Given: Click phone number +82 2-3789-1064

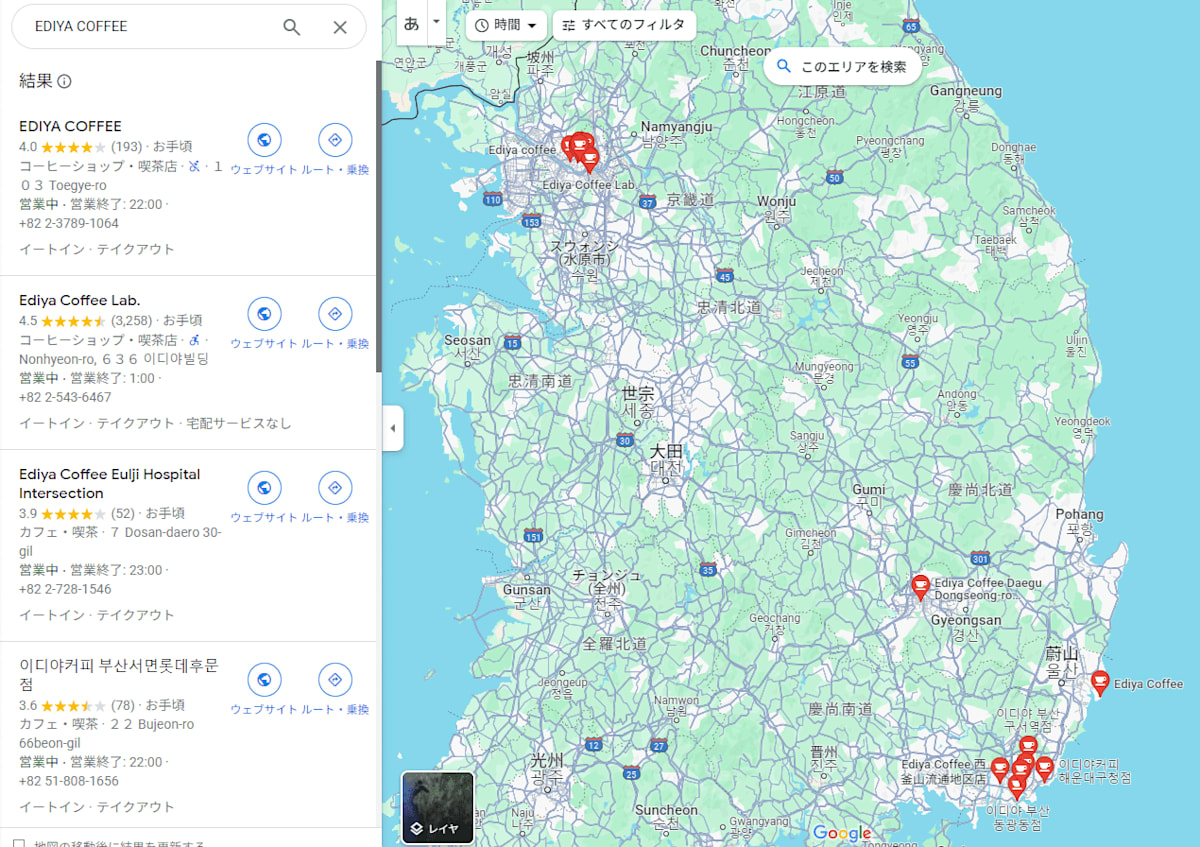Looking at the screenshot, I should [69, 223].
